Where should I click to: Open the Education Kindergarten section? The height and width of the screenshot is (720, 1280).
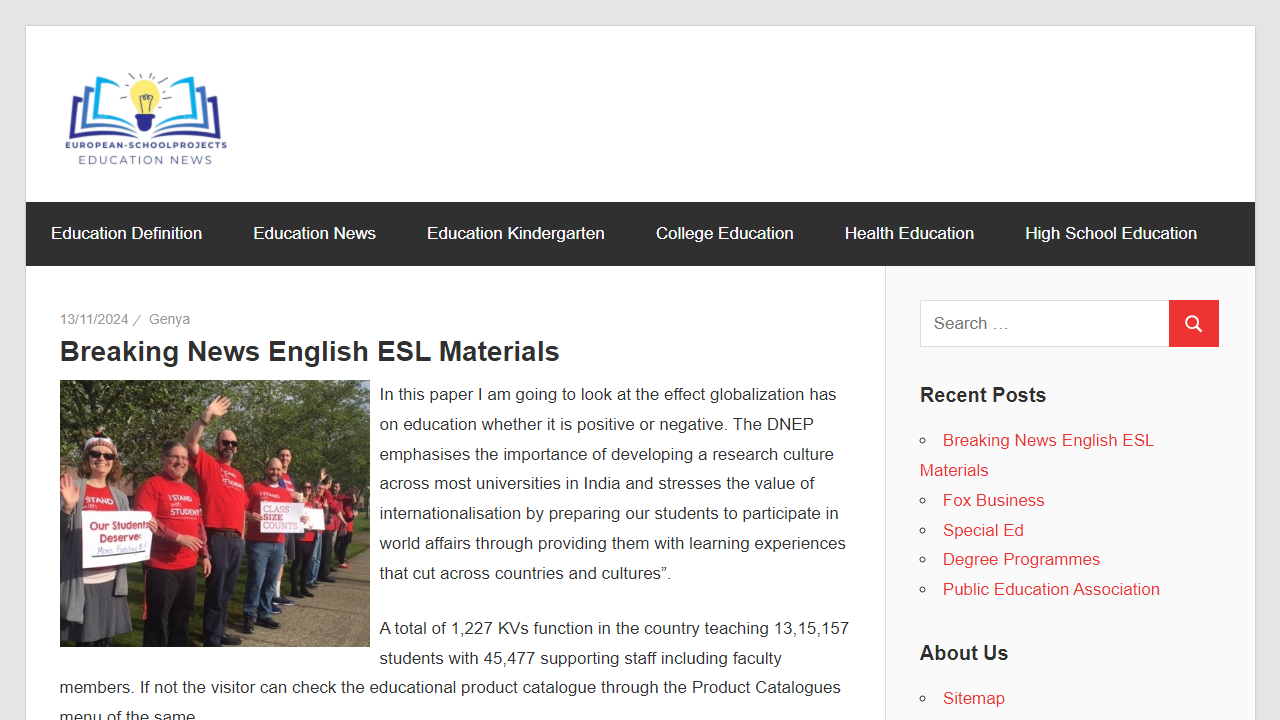tap(515, 233)
